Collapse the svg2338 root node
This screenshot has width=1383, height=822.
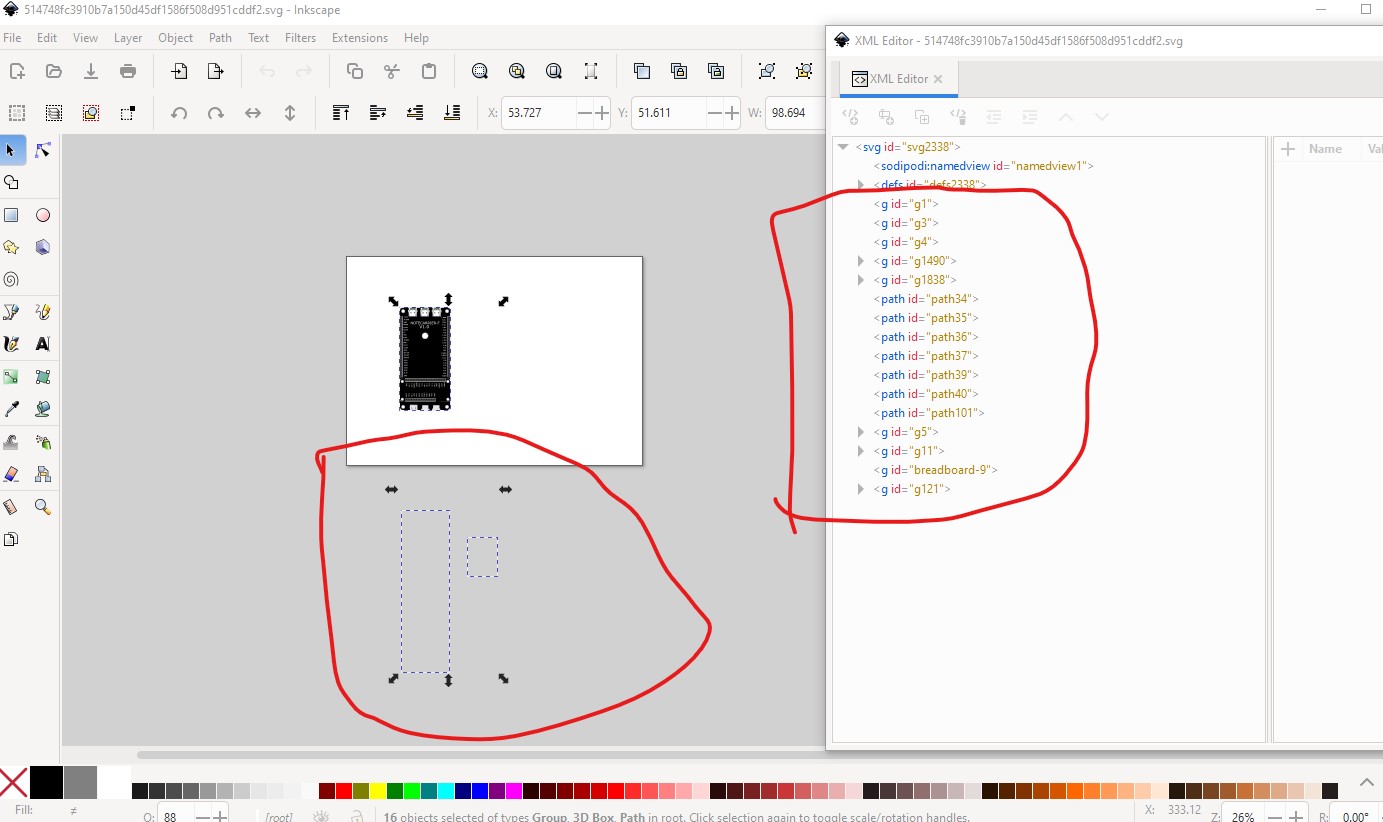843,147
